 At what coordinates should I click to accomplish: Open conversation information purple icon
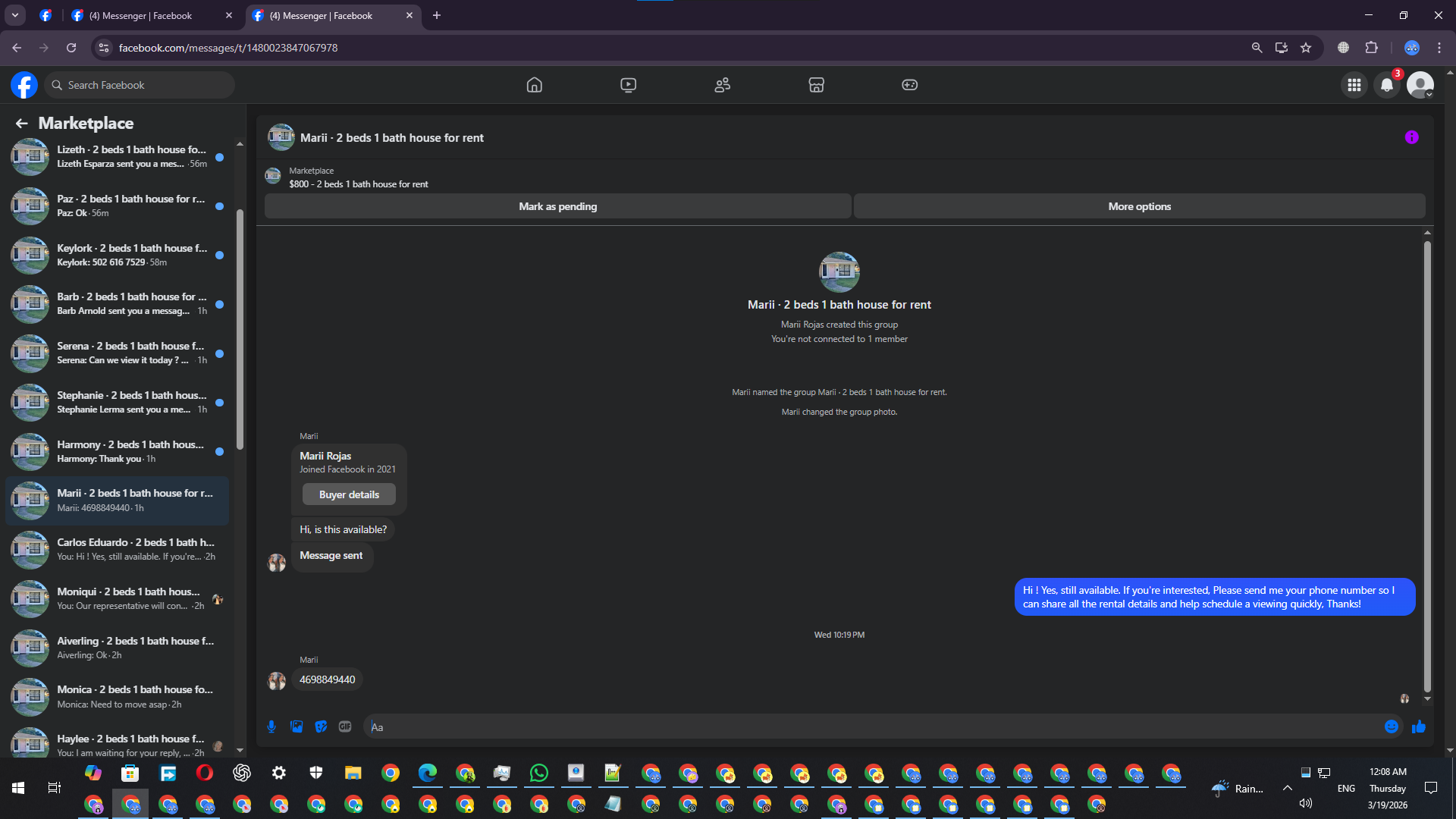click(x=1411, y=137)
